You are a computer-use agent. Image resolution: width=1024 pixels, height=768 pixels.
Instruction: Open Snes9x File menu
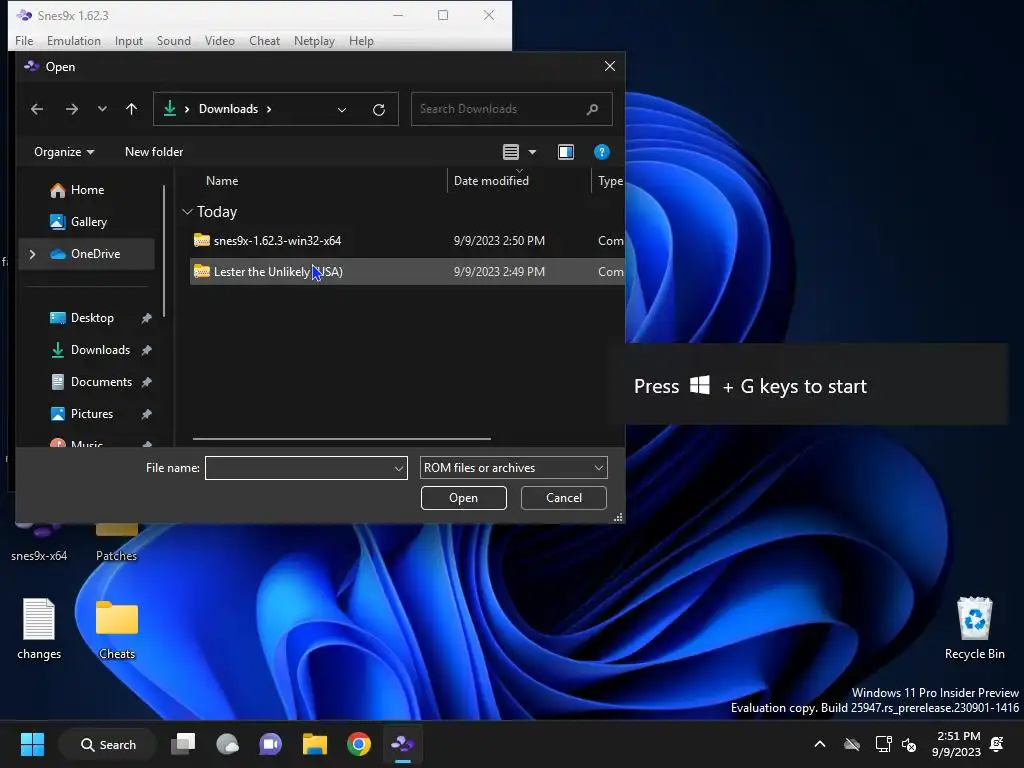[x=24, y=40]
